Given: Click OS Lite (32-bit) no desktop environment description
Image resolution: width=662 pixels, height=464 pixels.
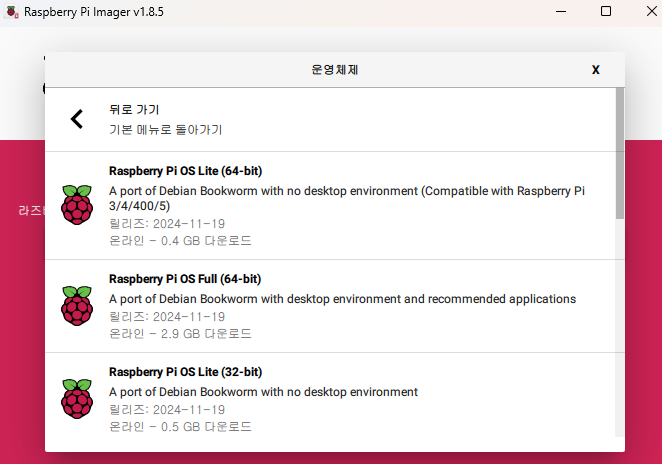Looking at the screenshot, I should click(x=263, y=392).
